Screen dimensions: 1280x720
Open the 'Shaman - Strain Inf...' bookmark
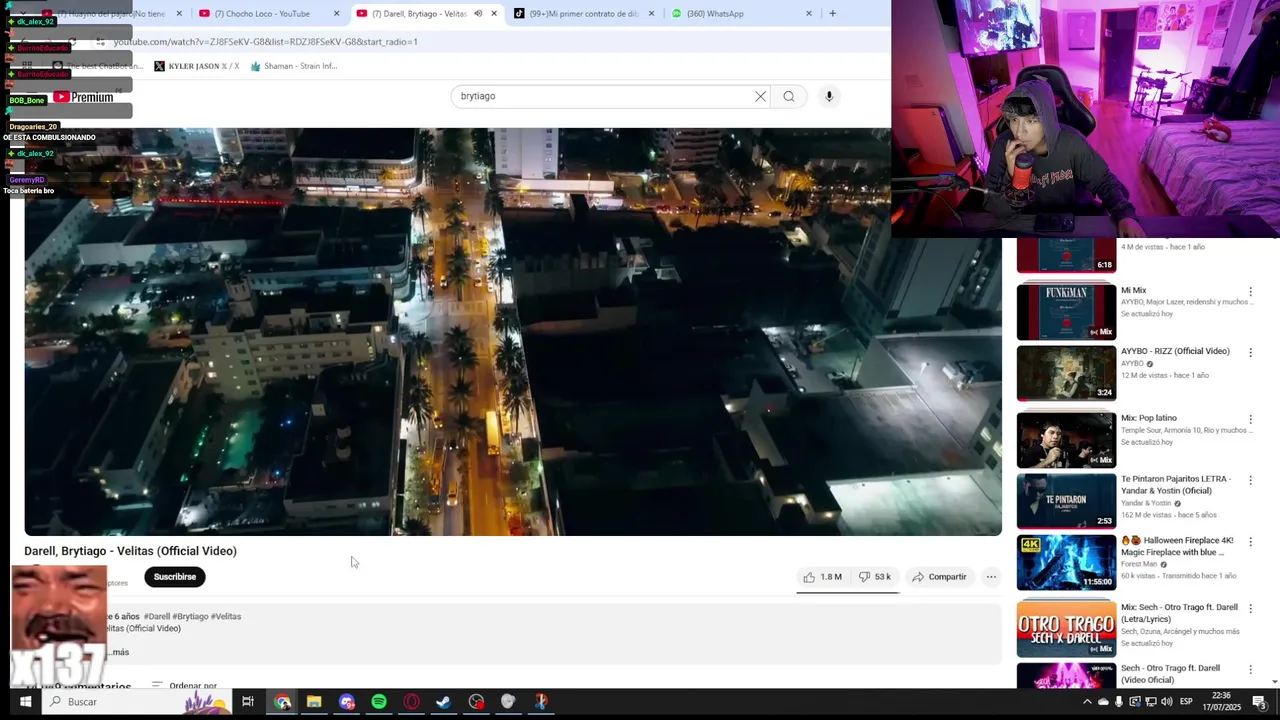click(x=294, y=66)
